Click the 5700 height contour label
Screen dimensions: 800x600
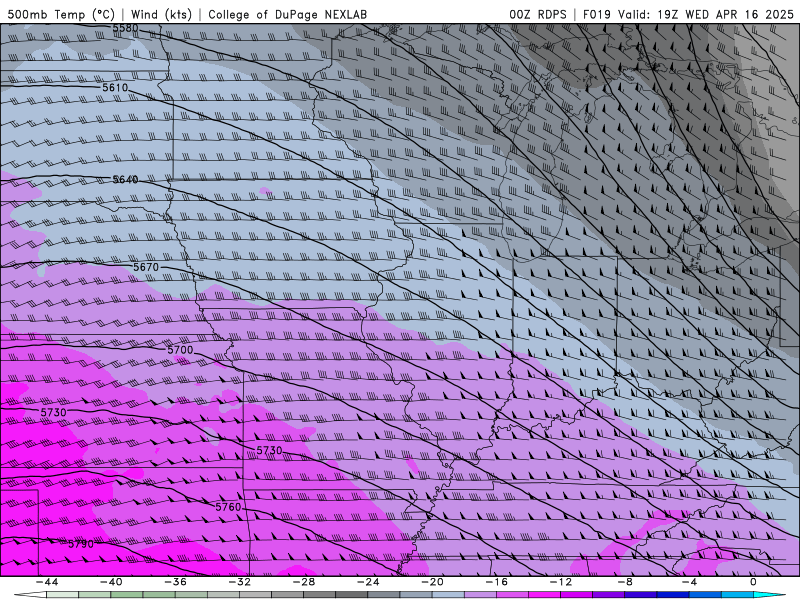click(181, 350)
